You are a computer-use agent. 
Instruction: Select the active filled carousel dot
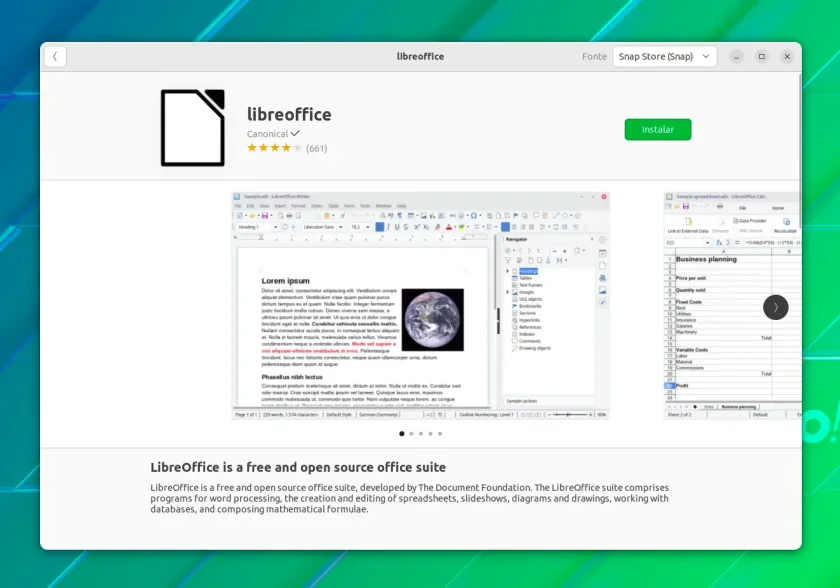click(402, 434)
